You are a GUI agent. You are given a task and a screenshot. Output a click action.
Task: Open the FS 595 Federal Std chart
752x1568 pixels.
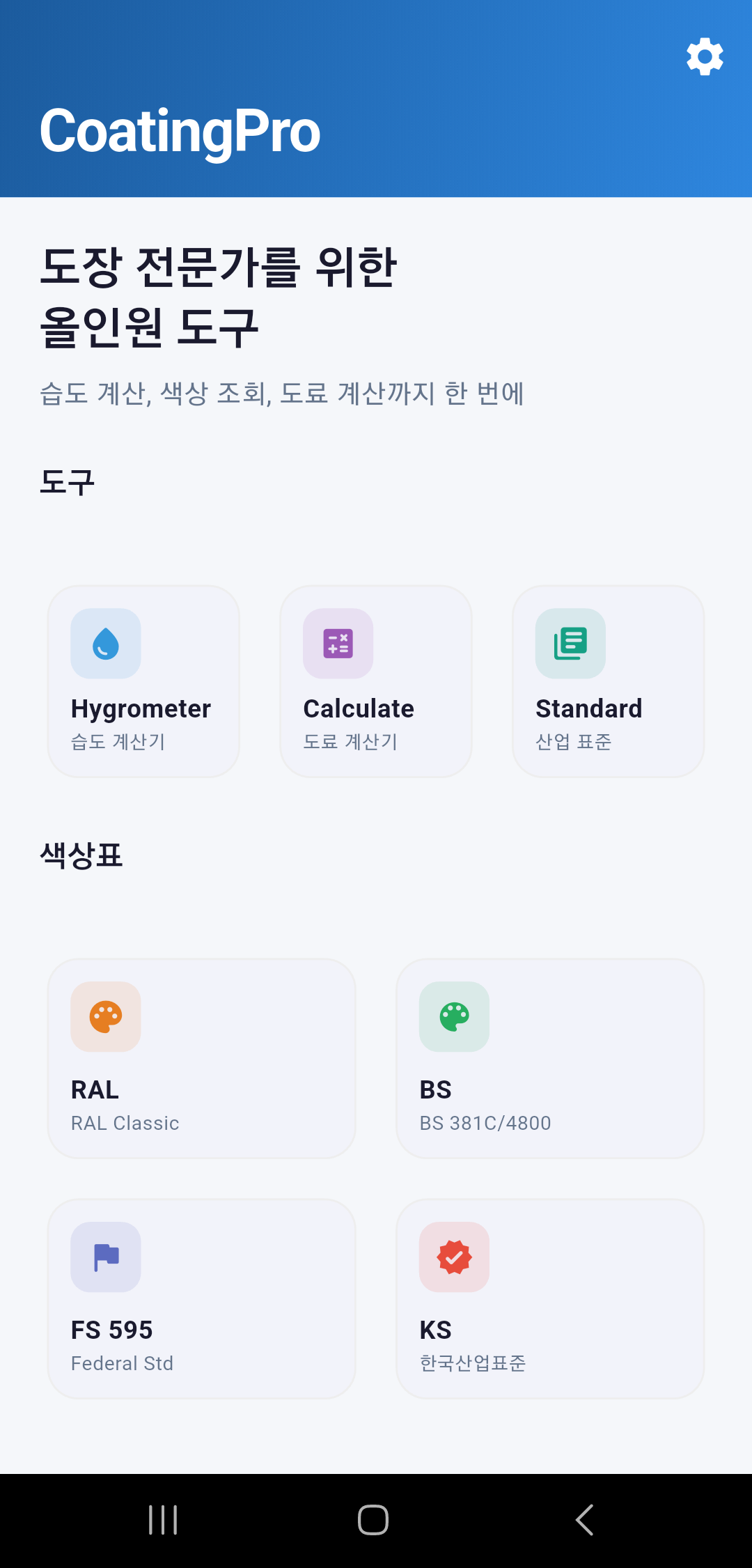(201, 1297)
